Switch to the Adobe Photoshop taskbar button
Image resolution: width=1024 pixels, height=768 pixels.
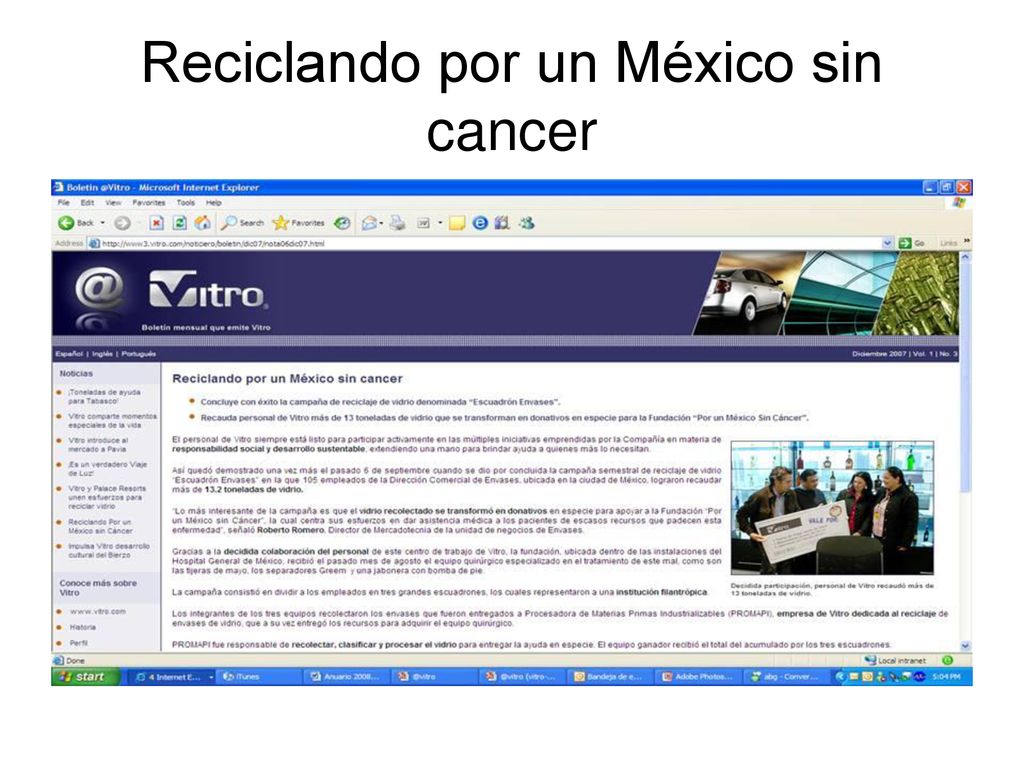[x=696, y=677]
